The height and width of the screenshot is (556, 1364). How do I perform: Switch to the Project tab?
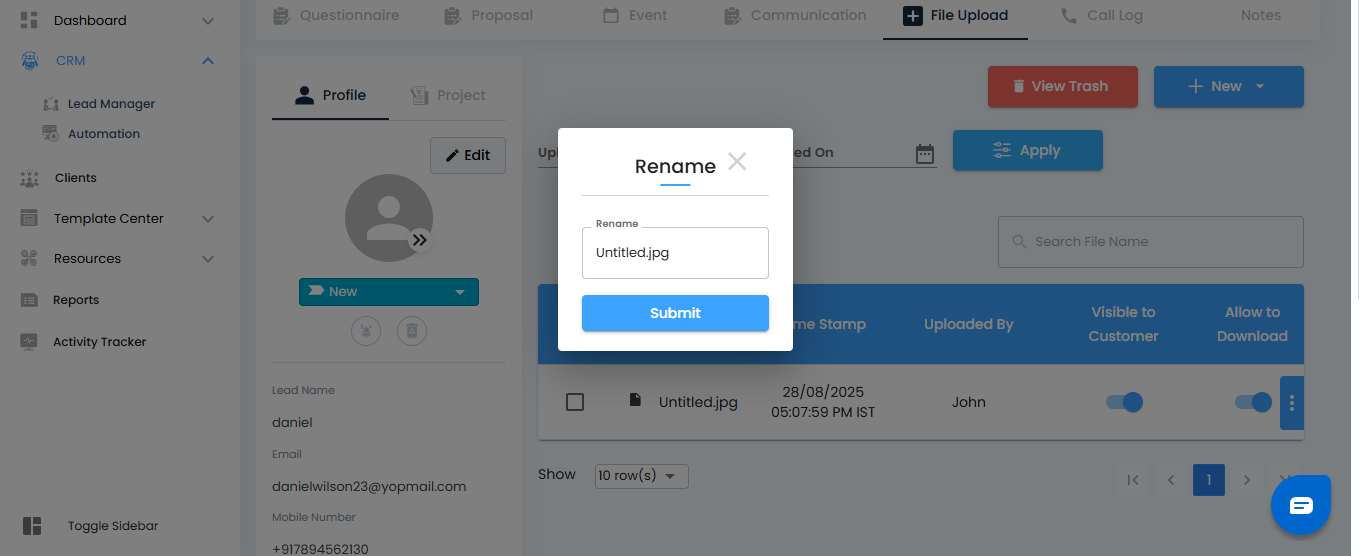(x=448, y=95)
